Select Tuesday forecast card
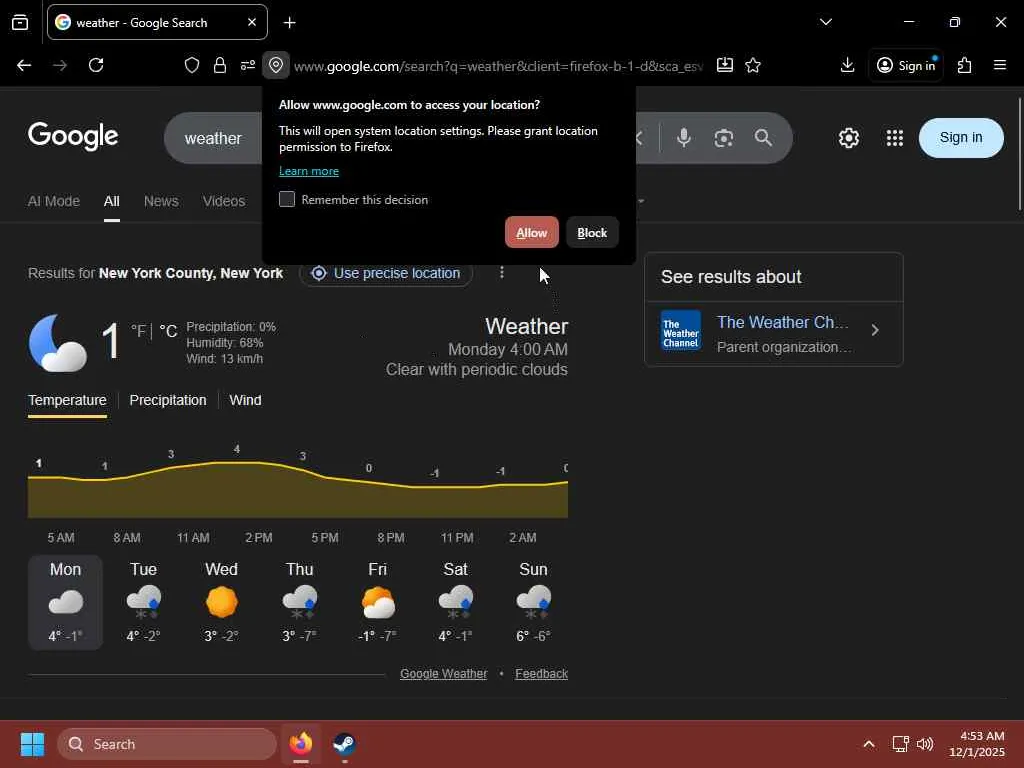The width and height of the screenshot is (1024, 768). [143, 602]
